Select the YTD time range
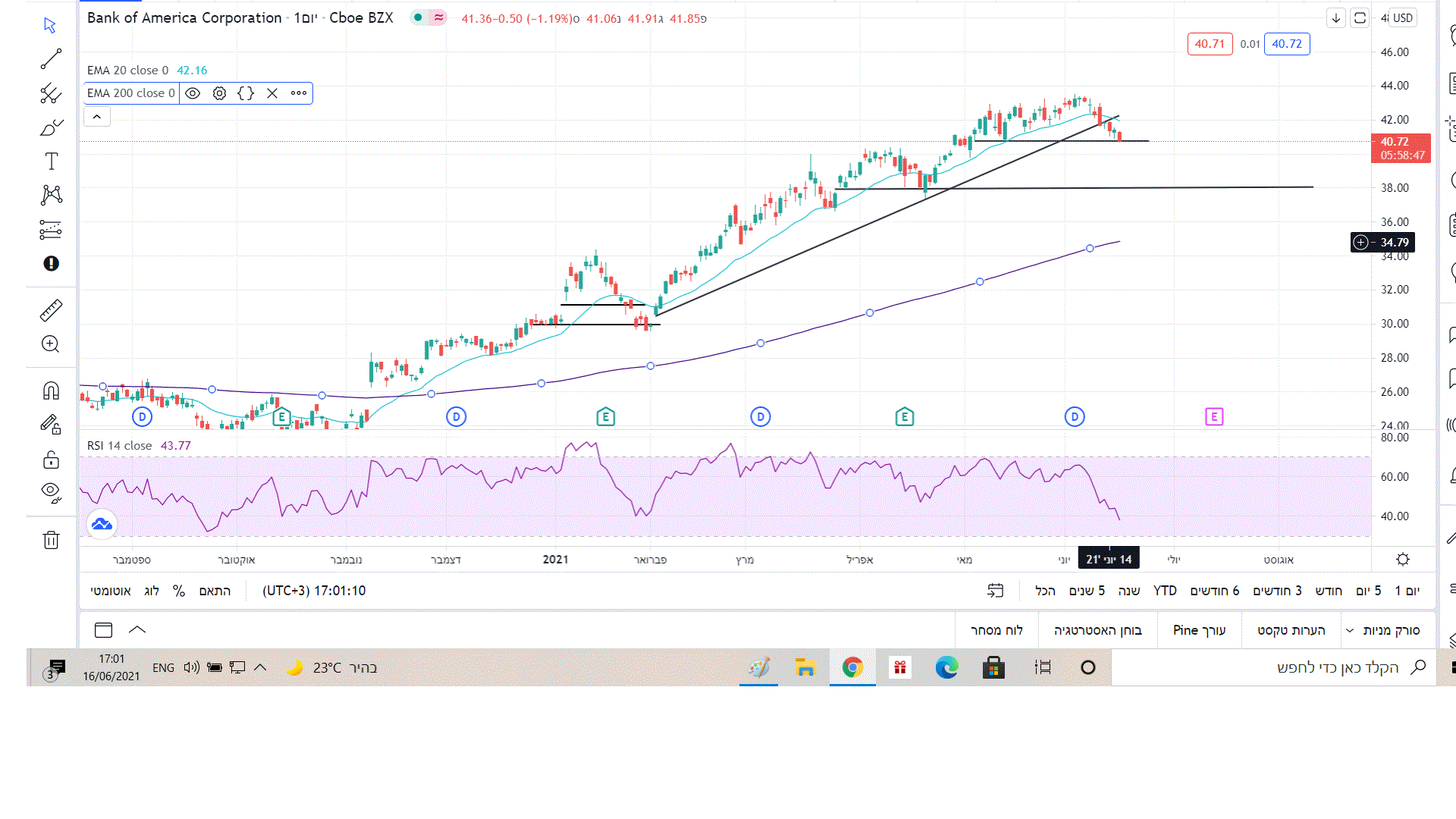The width and height of the screenshot is (1456, 819). point(1165,591)
